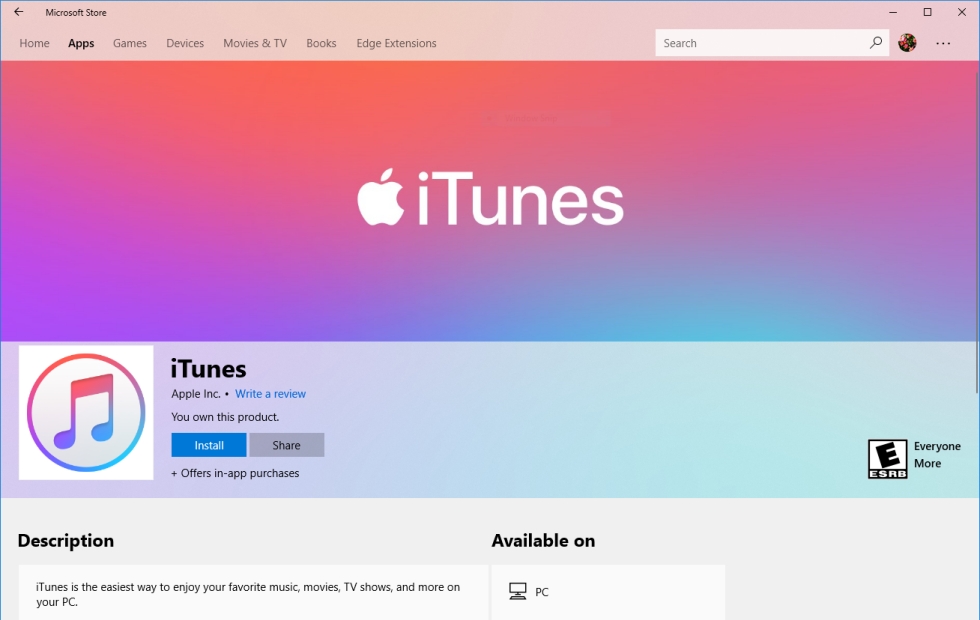Image resolution: width=980 pixels, height=620 pixels.
Task: Click the 'Offers in-app purchases' text
Action: [240, 473]
